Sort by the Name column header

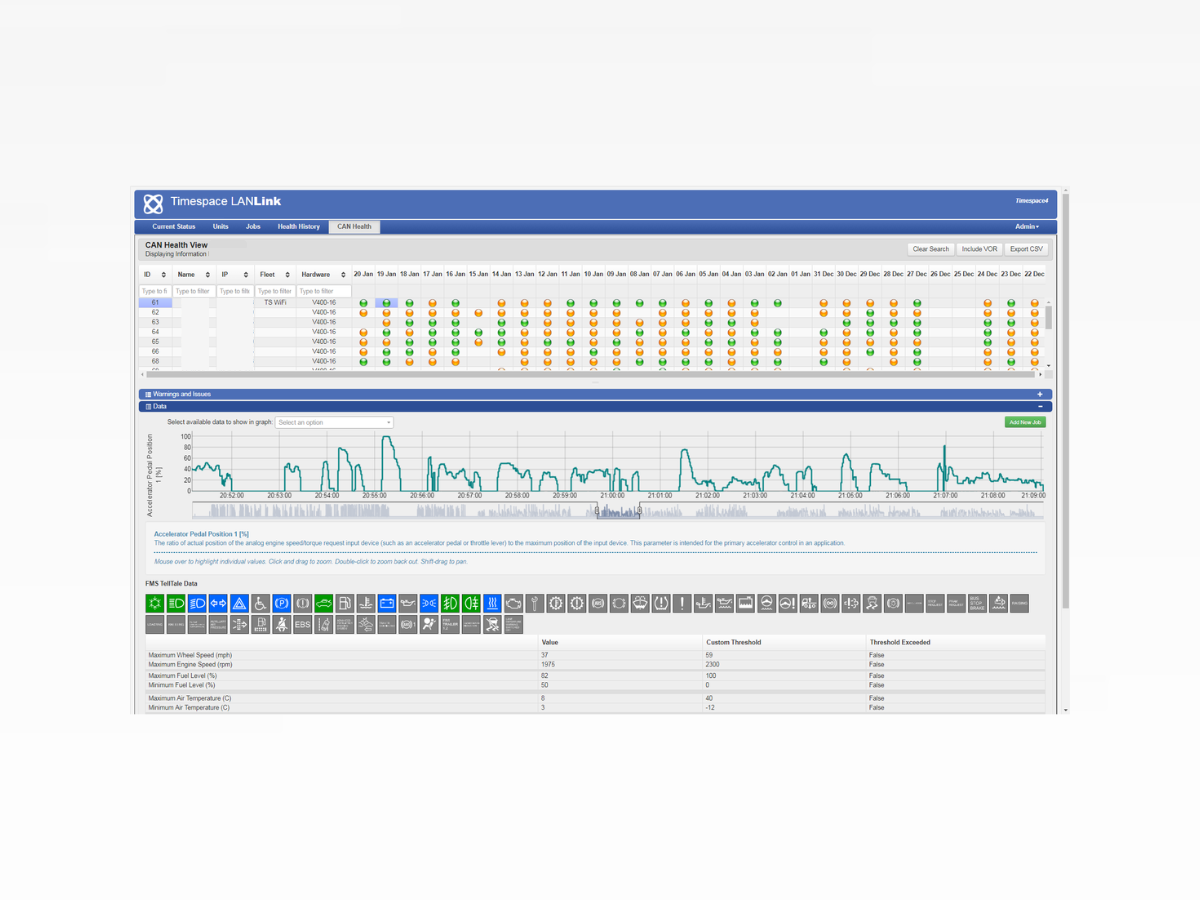pyautogui.click(x=193, y=274)
